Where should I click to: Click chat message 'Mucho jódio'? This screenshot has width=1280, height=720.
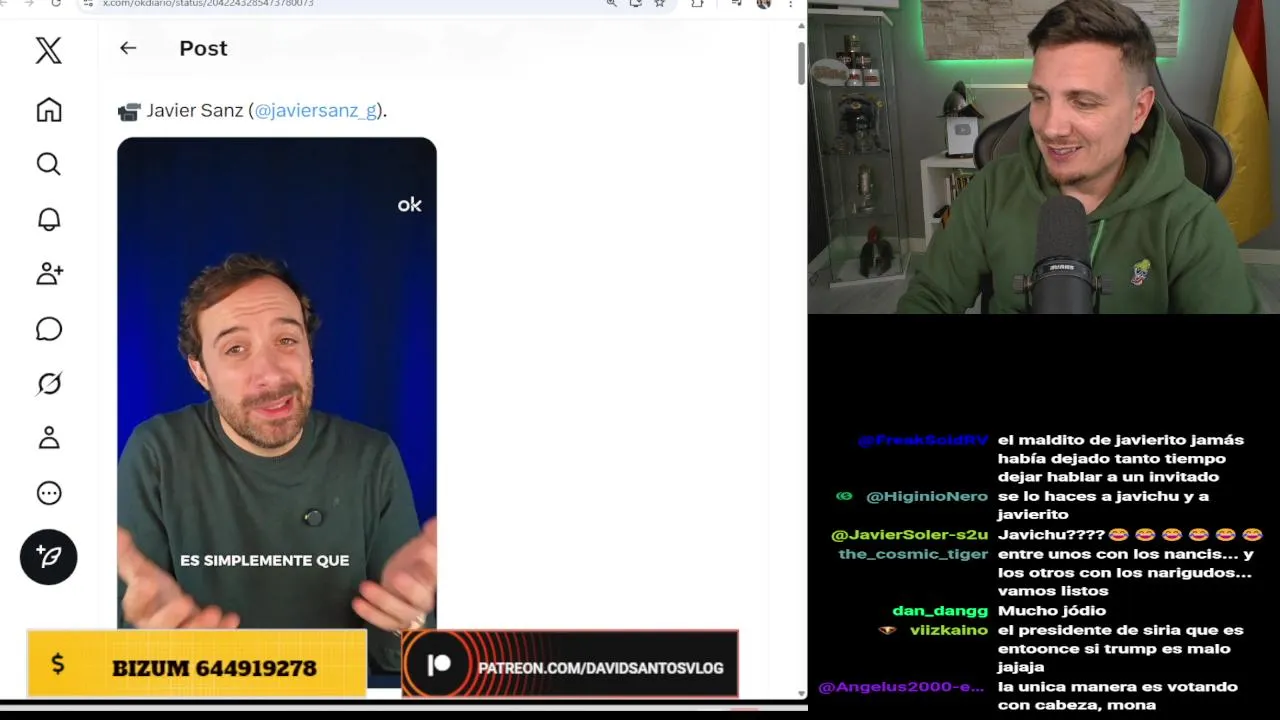[1052, 611]
